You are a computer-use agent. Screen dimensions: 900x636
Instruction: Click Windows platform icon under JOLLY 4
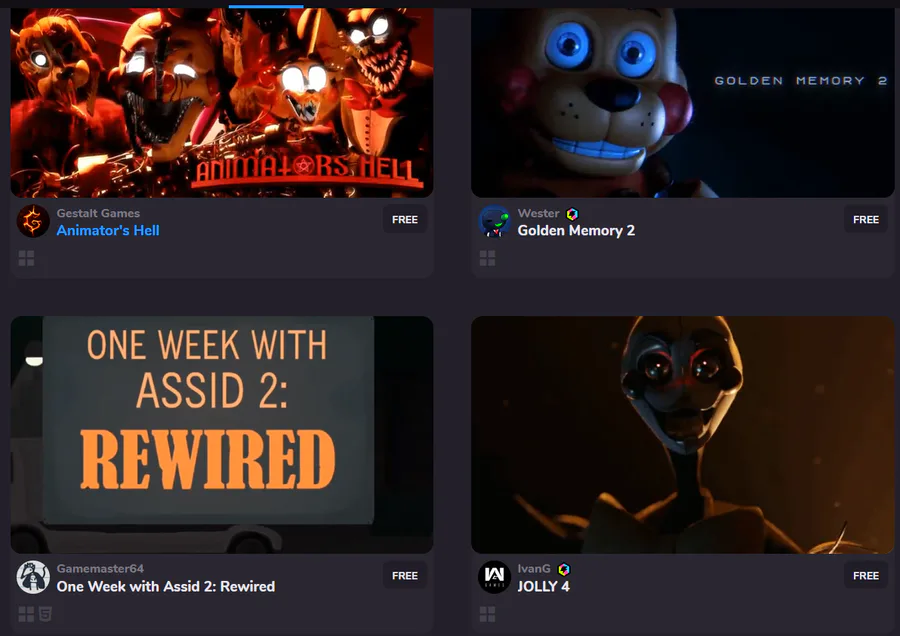pyautogui.click(x=487, y=614)
